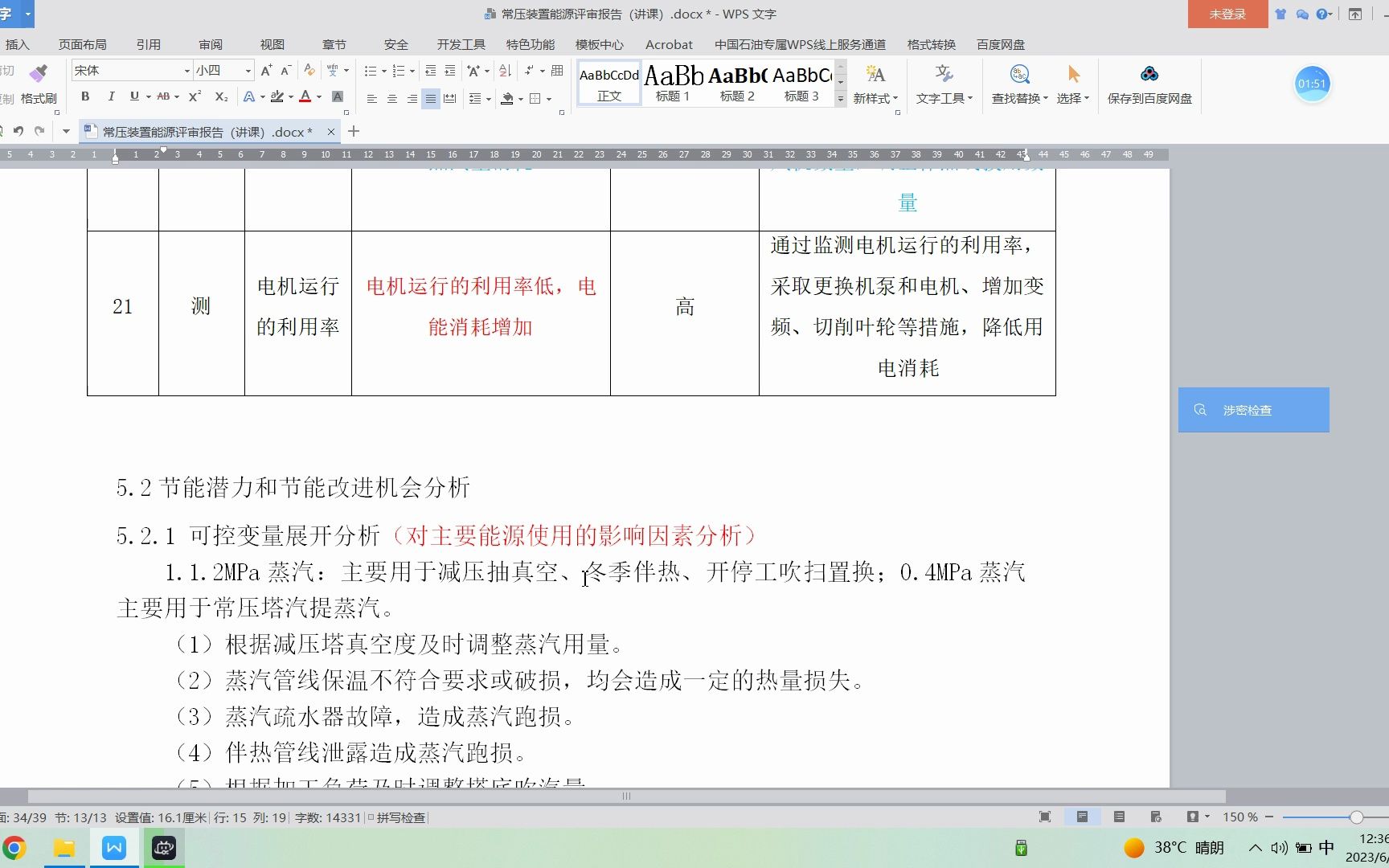Adjust the zoom slider handle
Viewport: 1389px width, 868px height.
click(x=1357, y=817)
